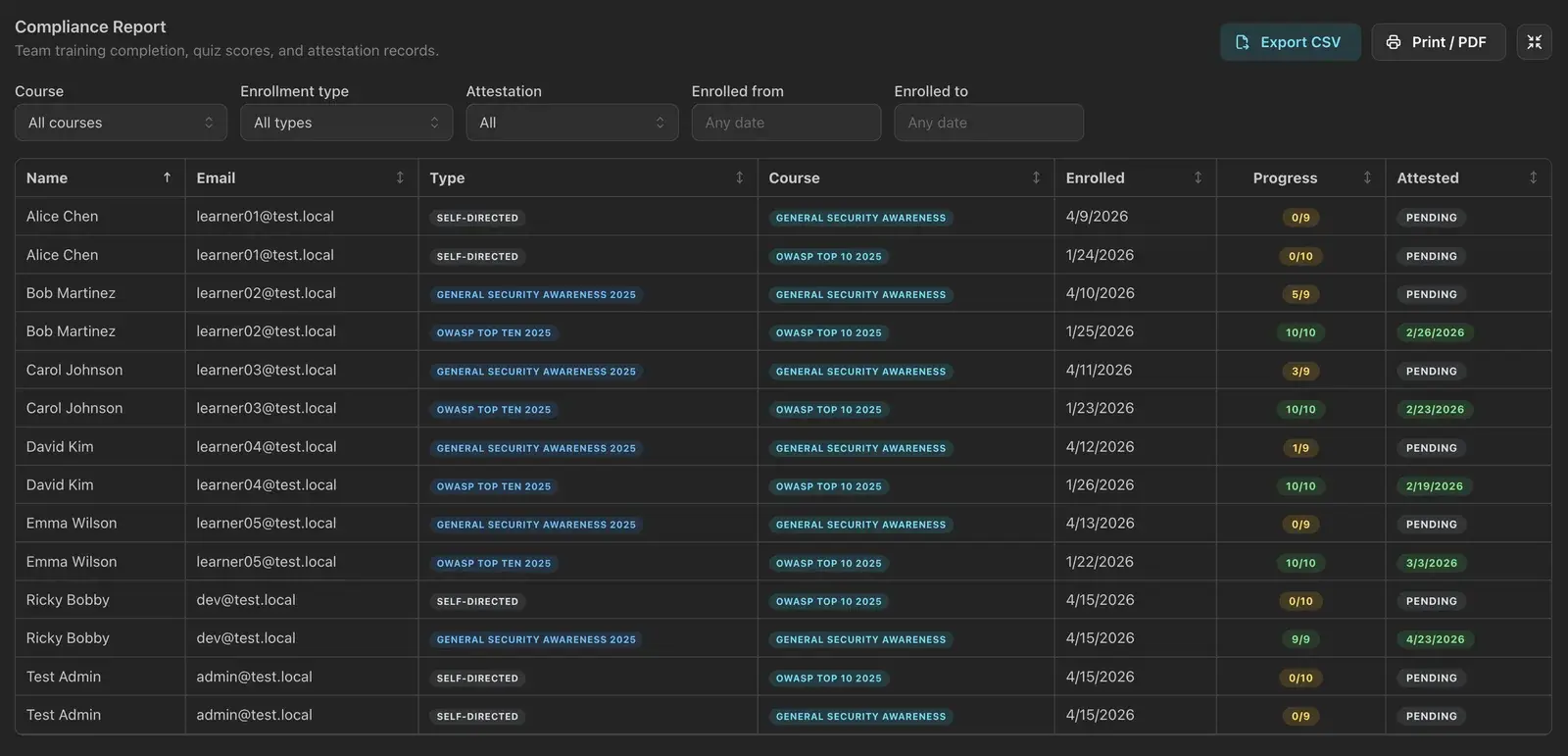
Task: Click admin@test.local in the 0/10 progress row
Action: [254, 677]
